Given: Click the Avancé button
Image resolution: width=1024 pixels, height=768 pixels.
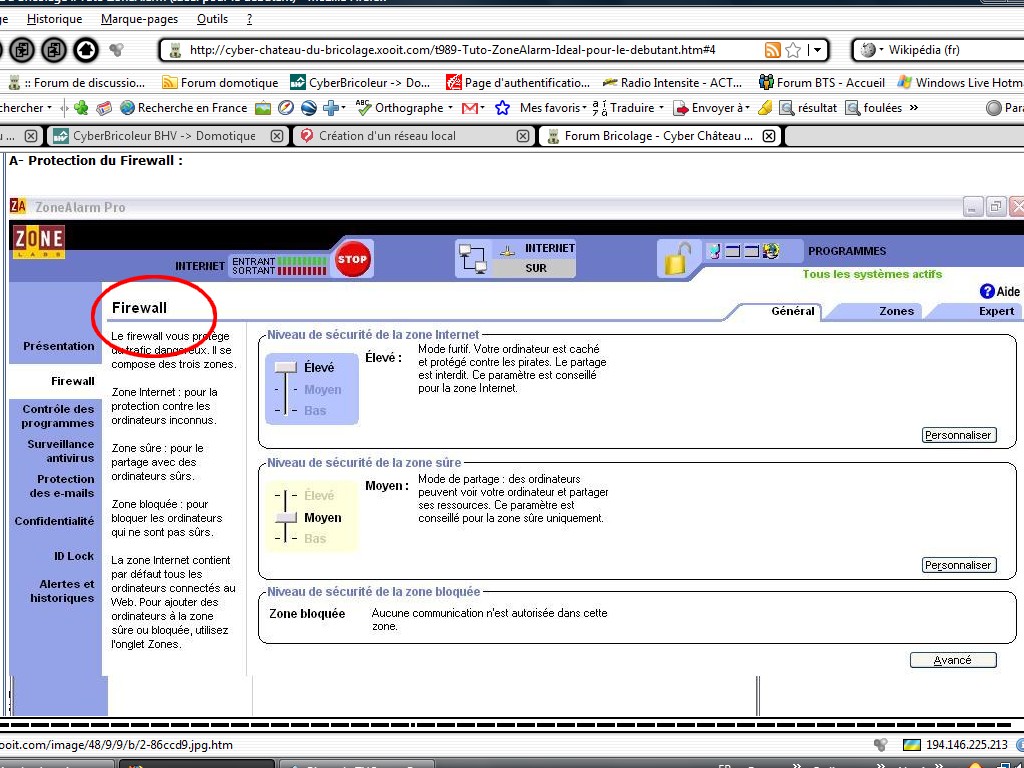Looking at the screenshot, I should pyautogui.click(x=953, y=660).
